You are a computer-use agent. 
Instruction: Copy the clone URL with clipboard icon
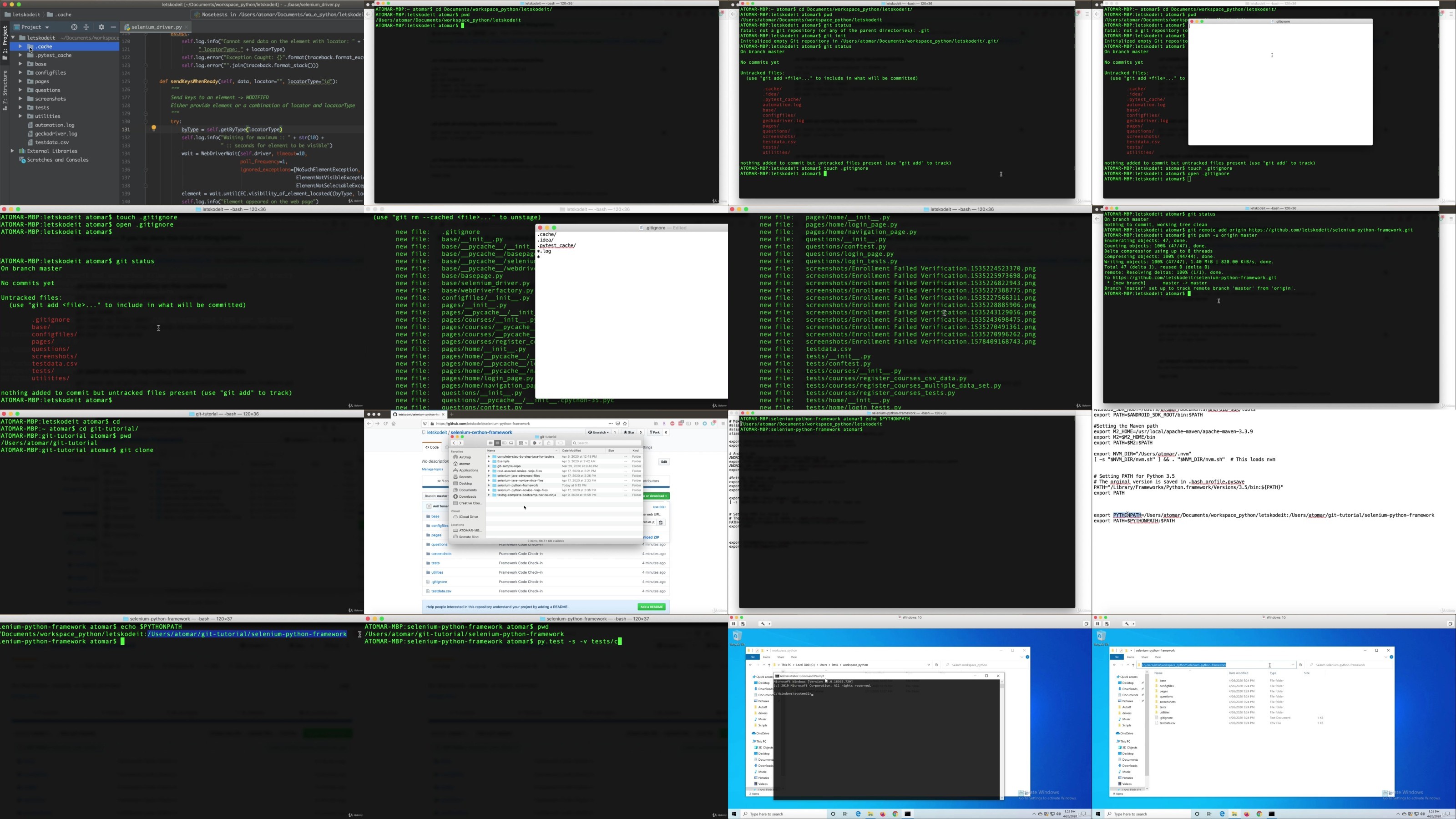[x=661, y=522]
